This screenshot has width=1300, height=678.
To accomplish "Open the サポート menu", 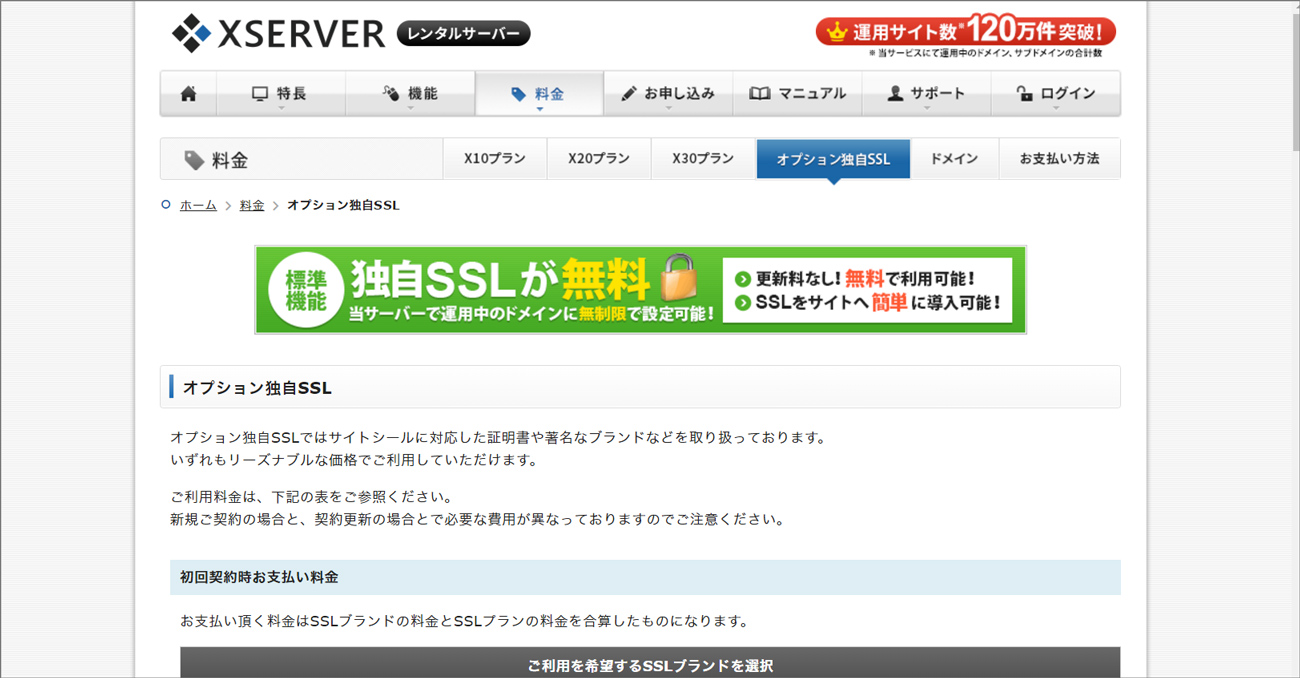I will point(926,94).
